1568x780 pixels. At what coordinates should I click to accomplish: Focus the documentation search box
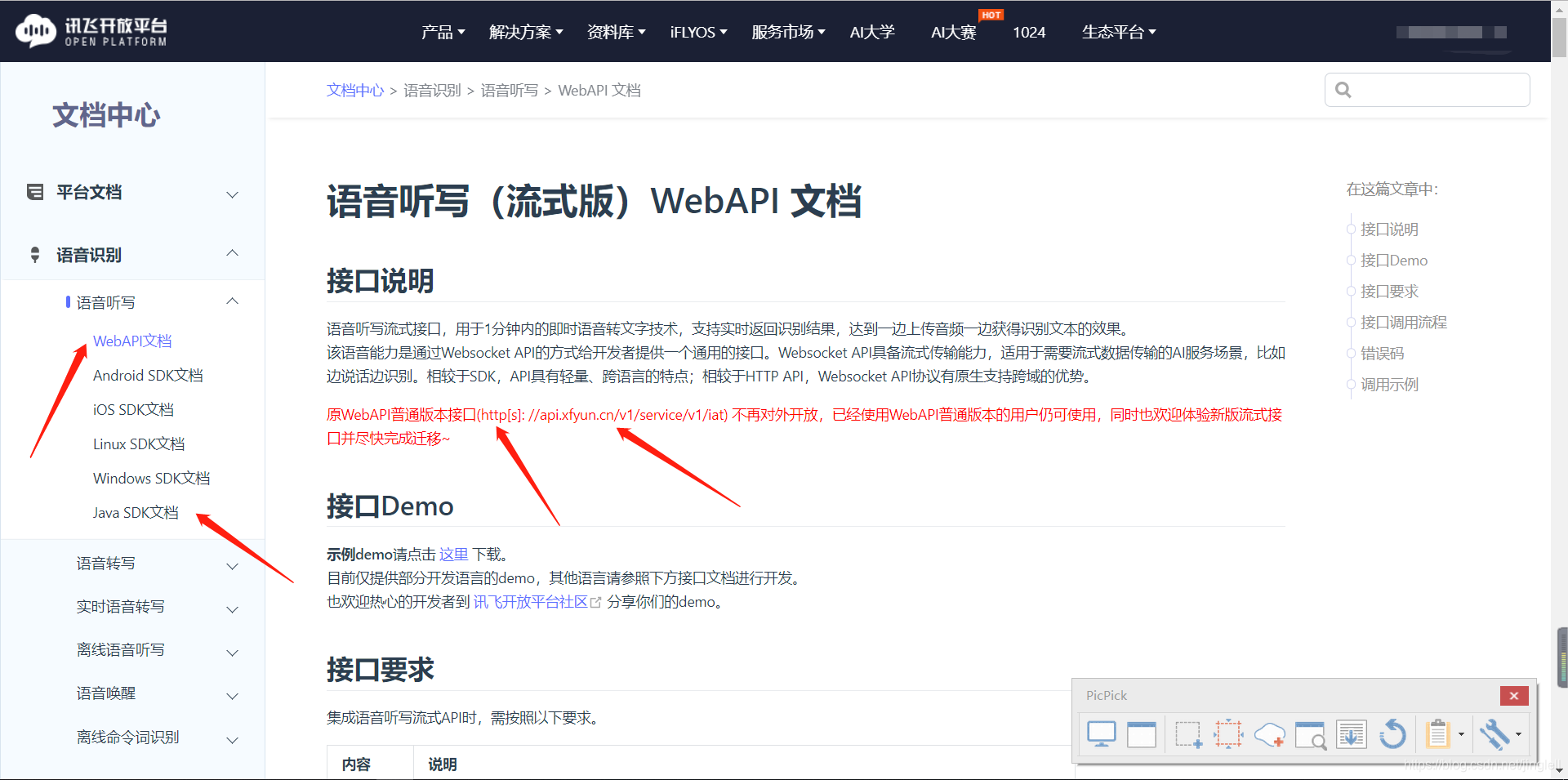click(x=1428, y=90)
